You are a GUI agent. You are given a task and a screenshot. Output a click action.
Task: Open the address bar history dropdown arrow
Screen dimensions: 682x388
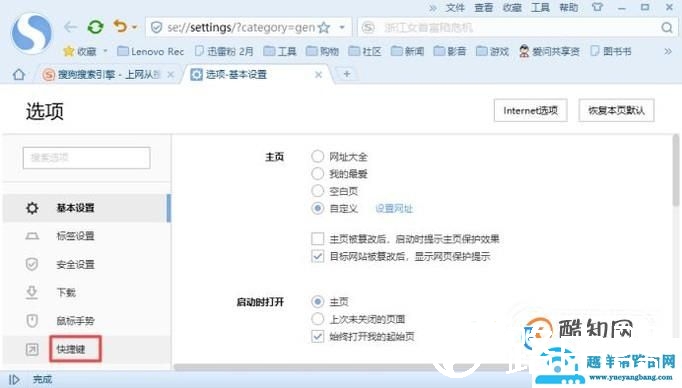click(342, 27)
